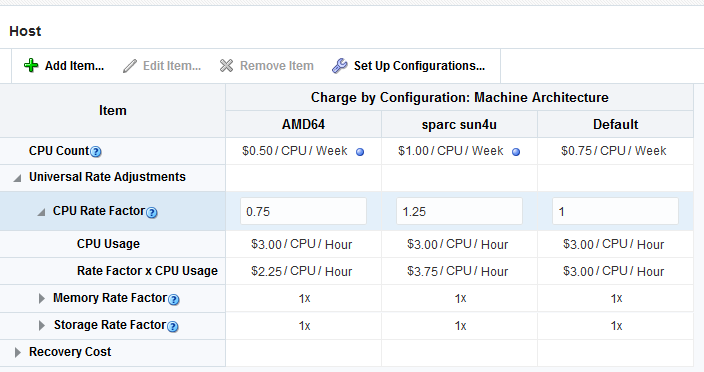The image size is (704, 372).
Task: Select the Memory Rate Factor row label
Action: (110, 298)
